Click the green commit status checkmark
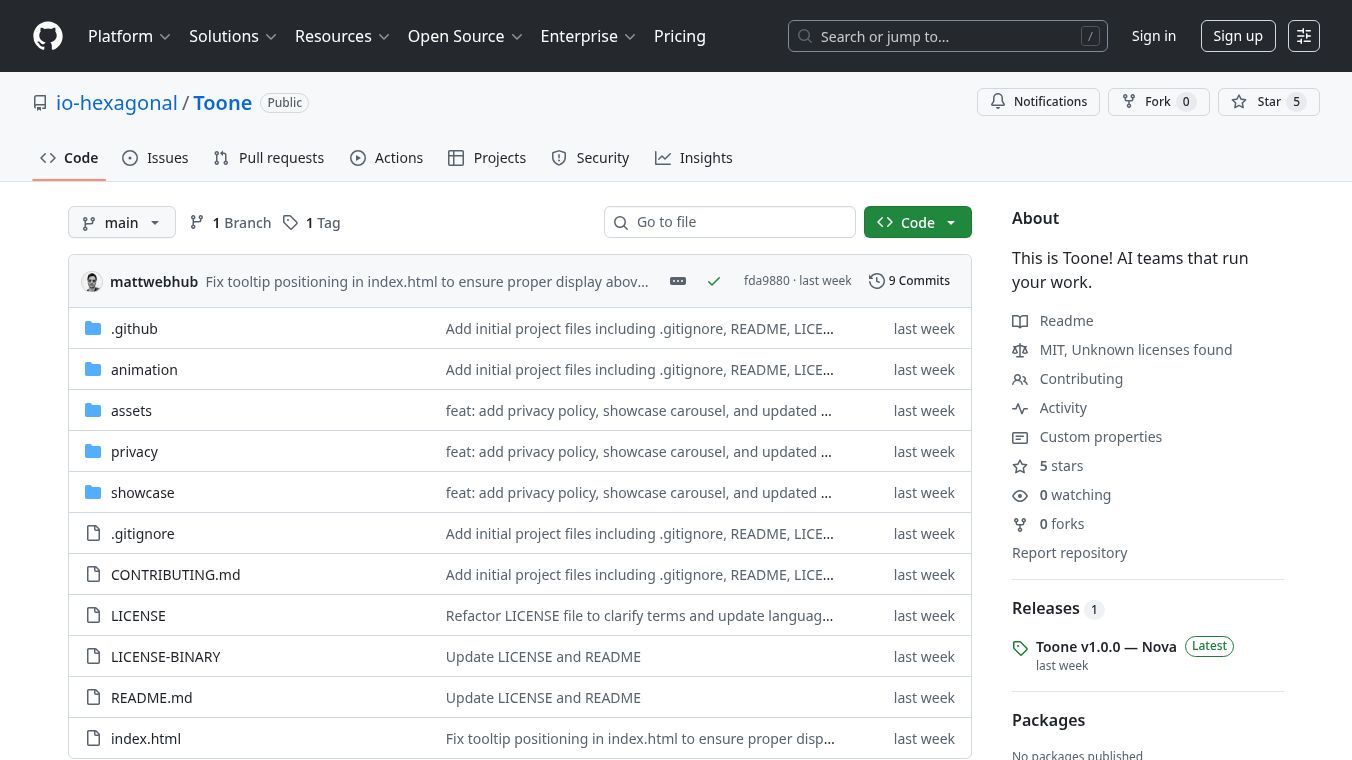 pyautogui.click(x=713, y=282)
